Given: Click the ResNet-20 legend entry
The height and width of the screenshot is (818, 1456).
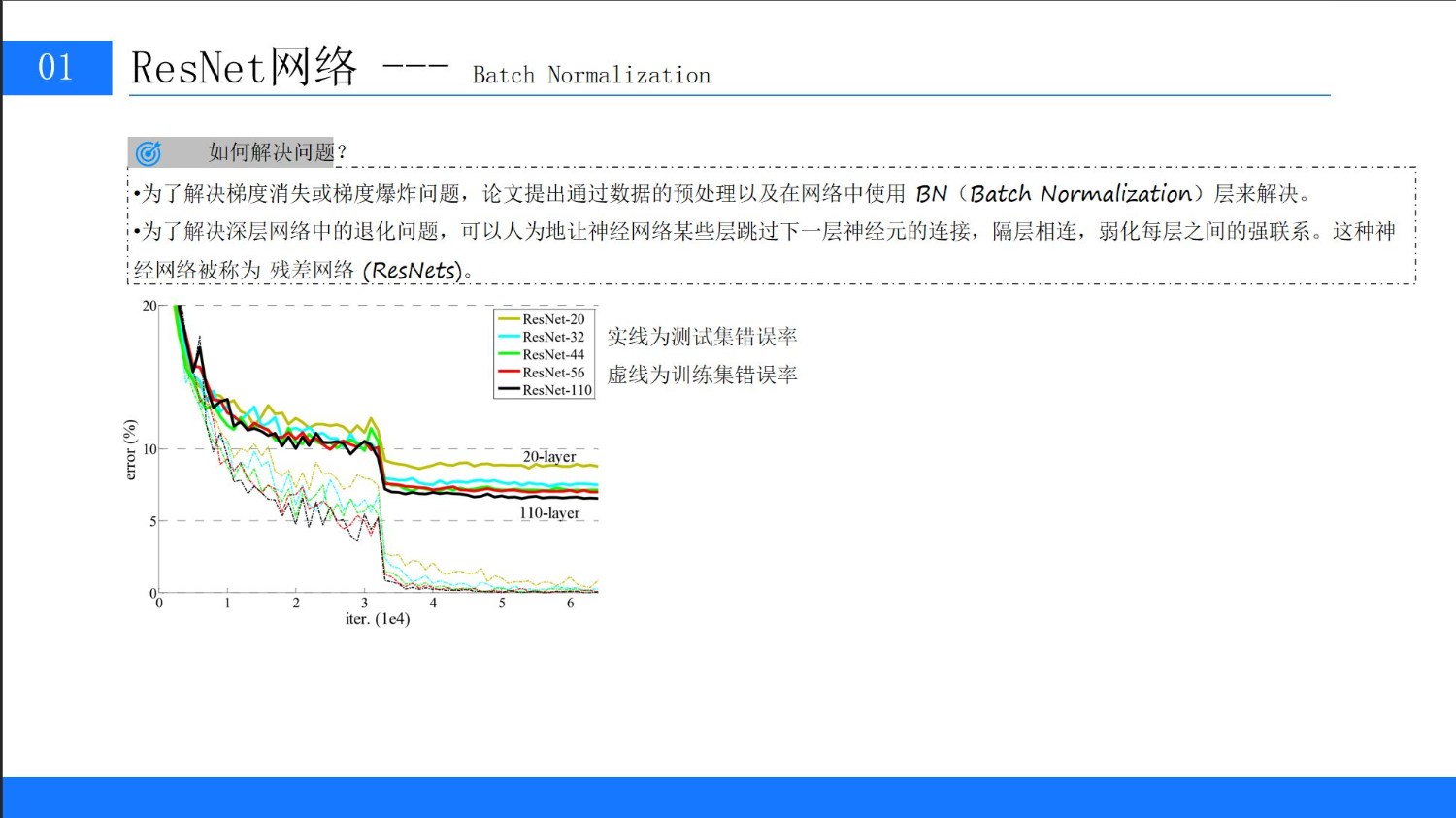Looking at the screenshot, I should pyautogui.click(x=543, y=319).
